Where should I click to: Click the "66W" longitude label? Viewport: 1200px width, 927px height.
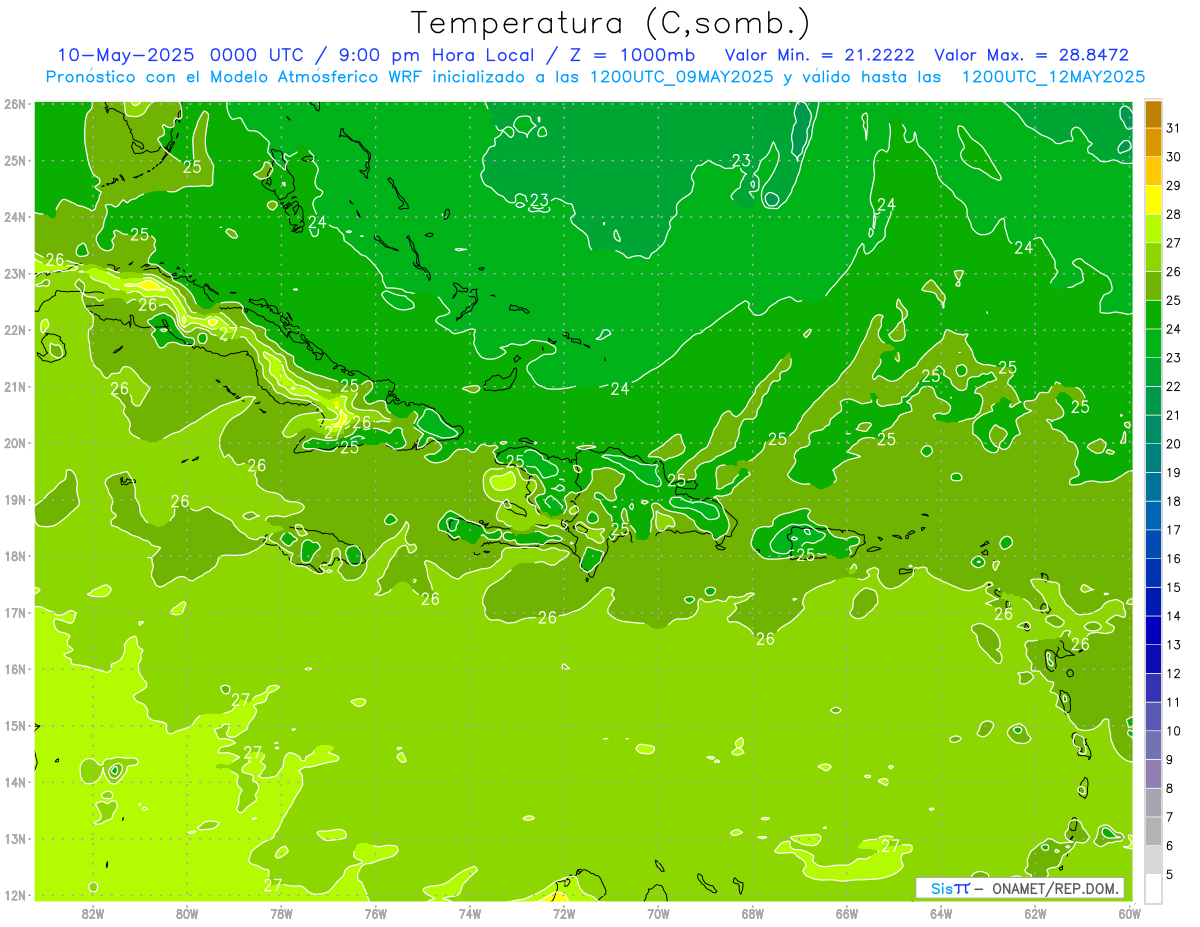[846, 912]
